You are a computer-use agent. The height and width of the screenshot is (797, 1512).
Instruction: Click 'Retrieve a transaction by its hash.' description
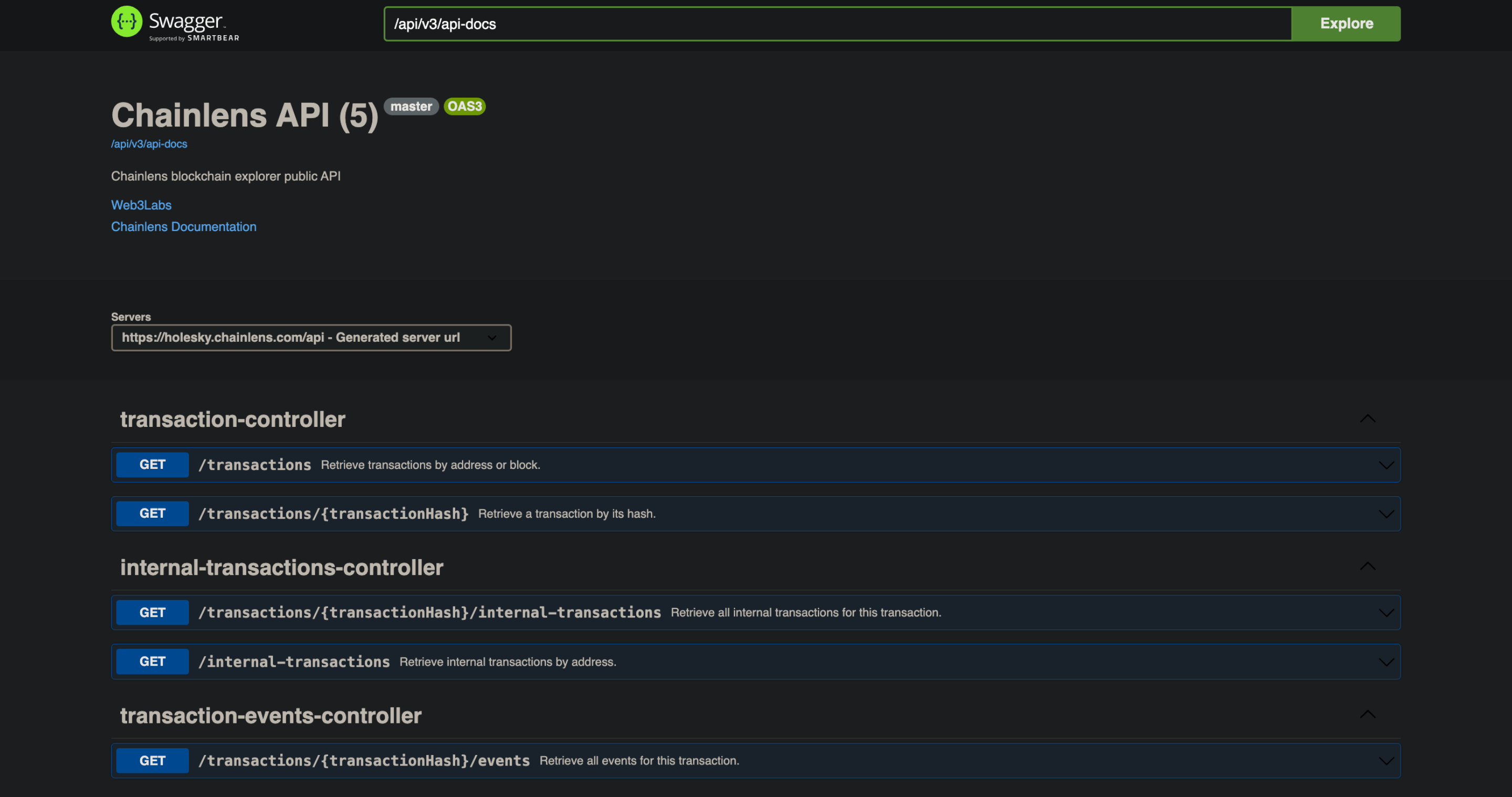(567, 513)
